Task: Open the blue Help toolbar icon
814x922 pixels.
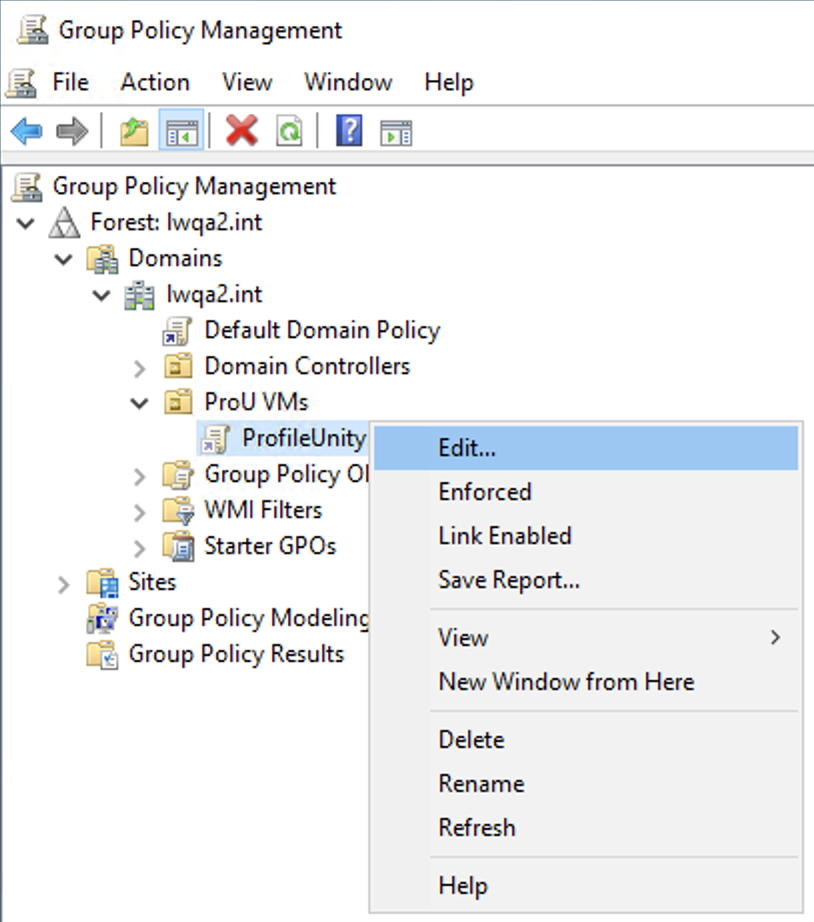Action: point(349,131)
